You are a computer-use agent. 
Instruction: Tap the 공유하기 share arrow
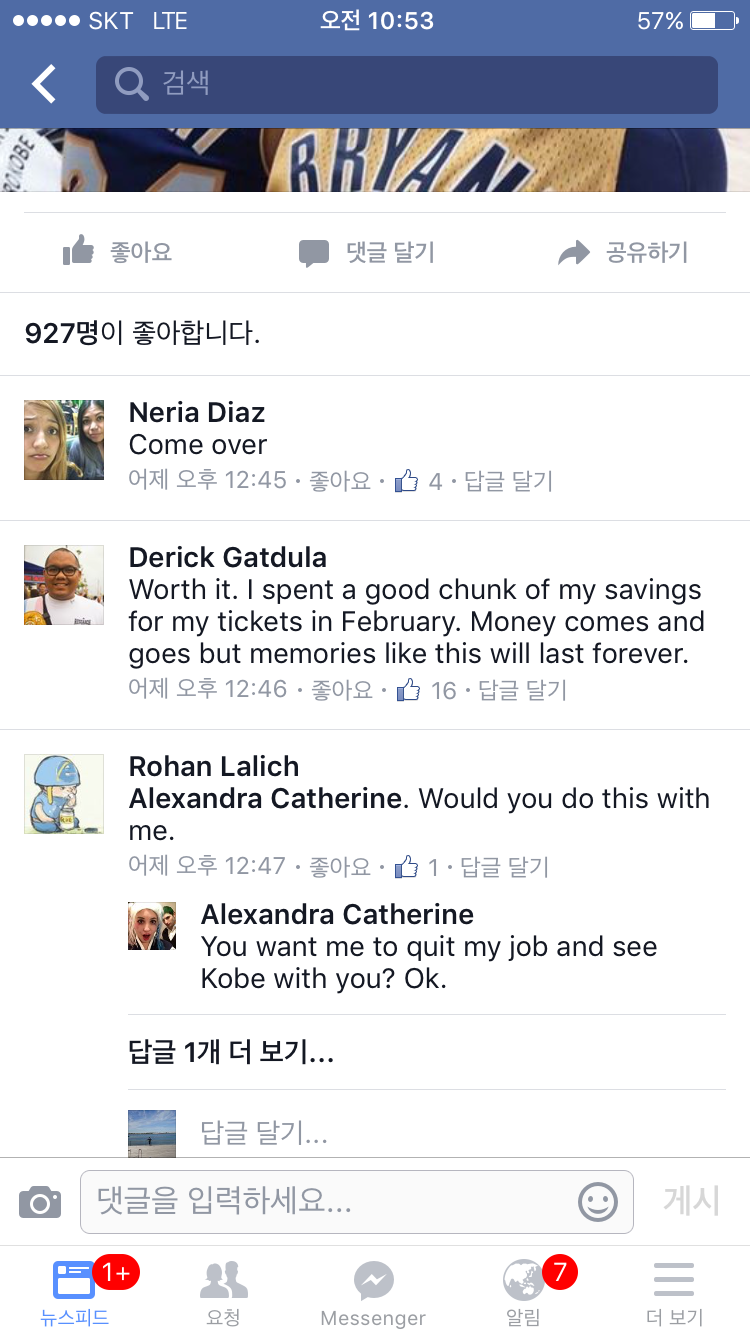(623, 252)
